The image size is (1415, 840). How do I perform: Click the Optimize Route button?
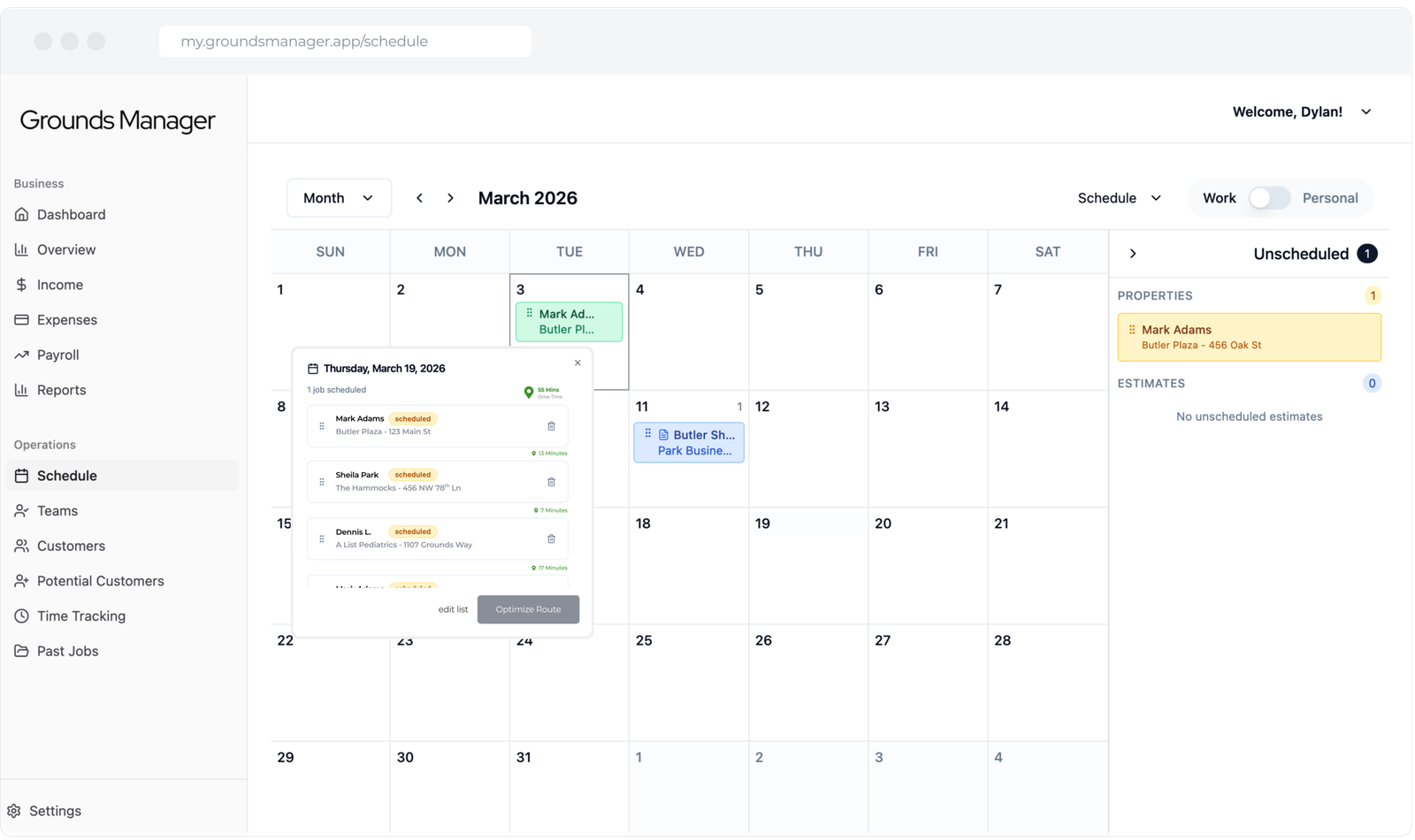pos(528,609)
